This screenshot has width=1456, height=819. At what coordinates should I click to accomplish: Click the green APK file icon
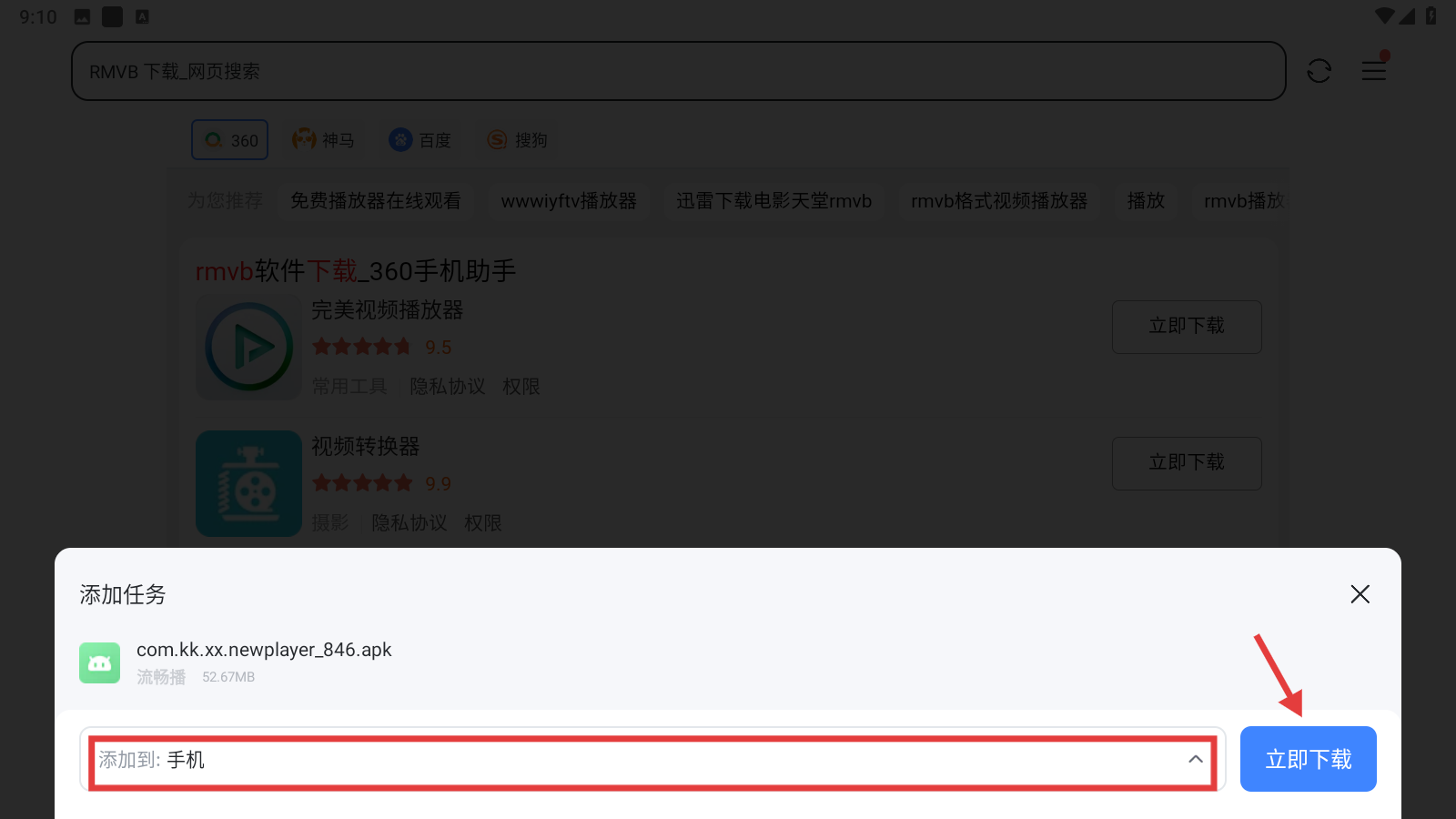(x=99, y=662)
